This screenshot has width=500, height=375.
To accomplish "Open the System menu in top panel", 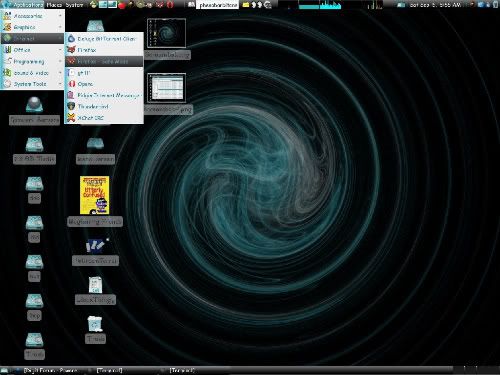I will click(74, 5).
